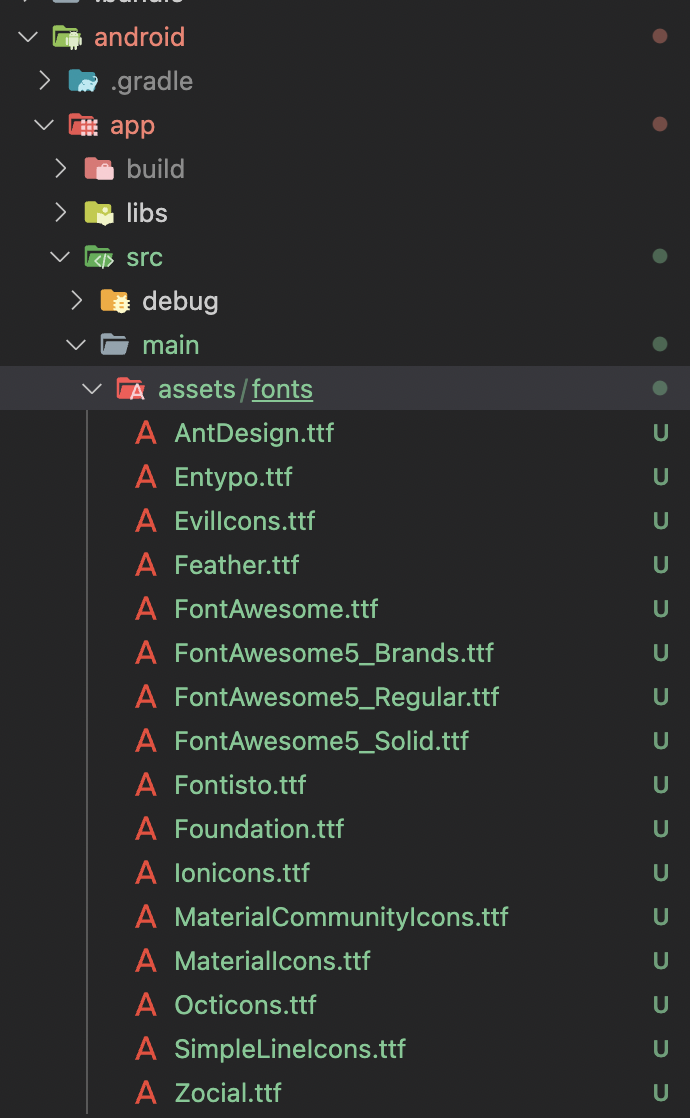Click the src folder icon

[x=99, y=257]
